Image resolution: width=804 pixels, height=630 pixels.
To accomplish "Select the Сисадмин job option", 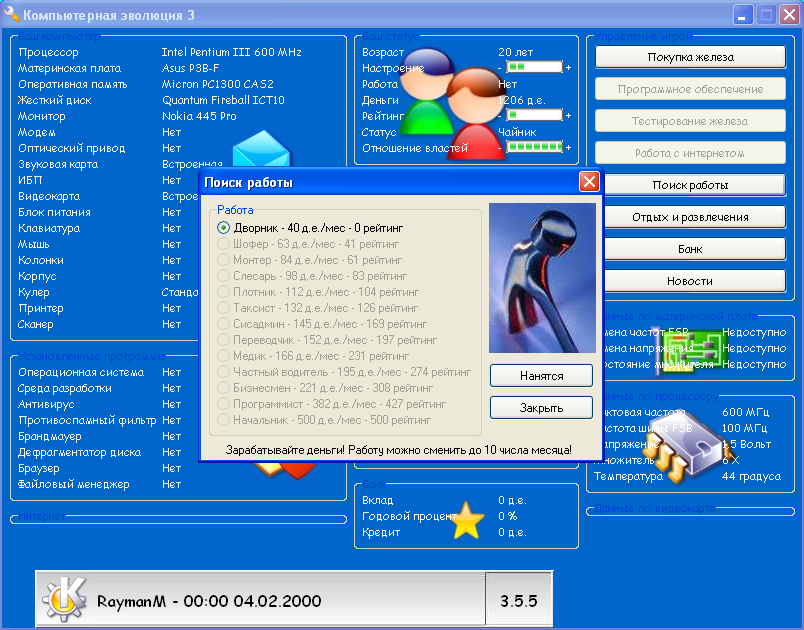I will (223, 323).
